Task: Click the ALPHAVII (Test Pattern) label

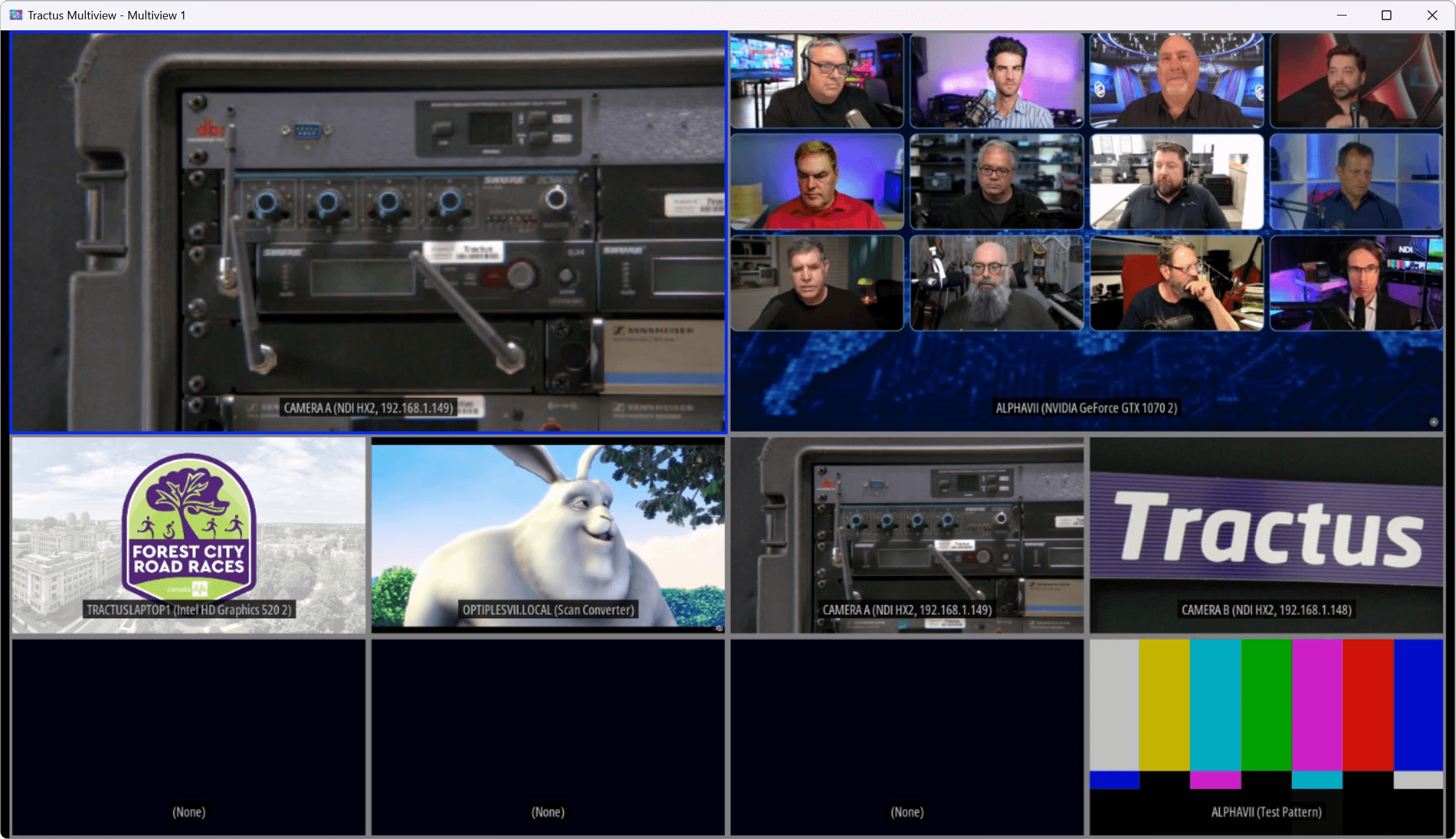Action: [x=1266, y=812]
